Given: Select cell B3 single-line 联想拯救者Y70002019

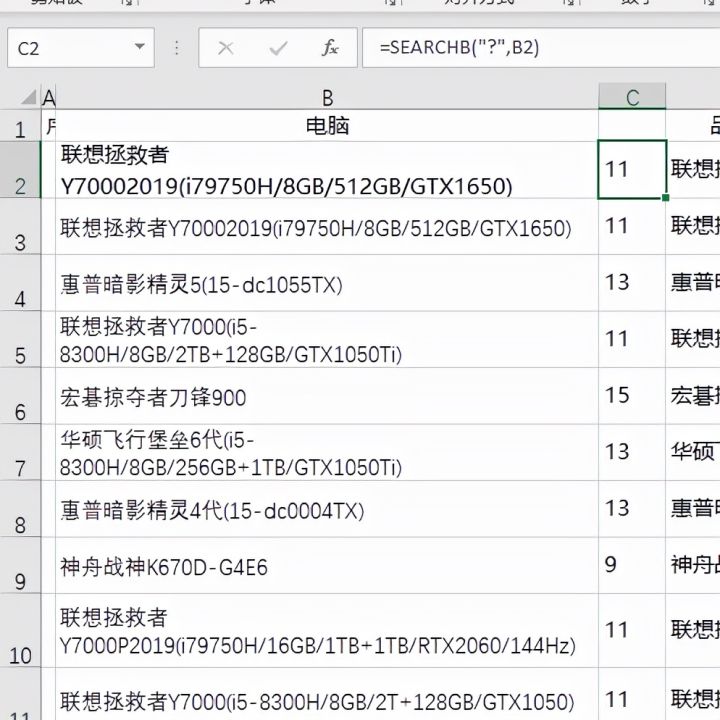Looking at the screenshot, I should (327, 227).
